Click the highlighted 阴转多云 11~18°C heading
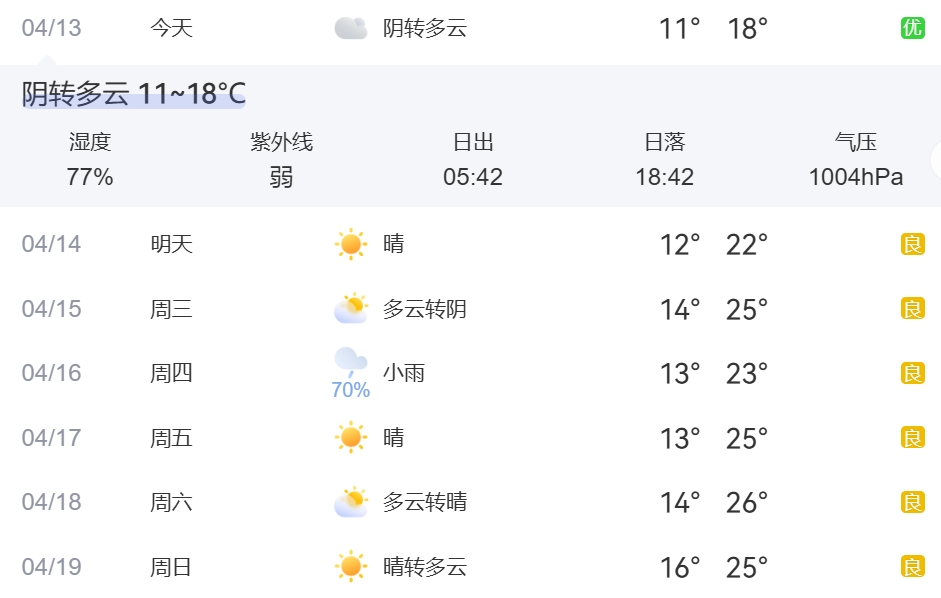 [x=134, y=94]
